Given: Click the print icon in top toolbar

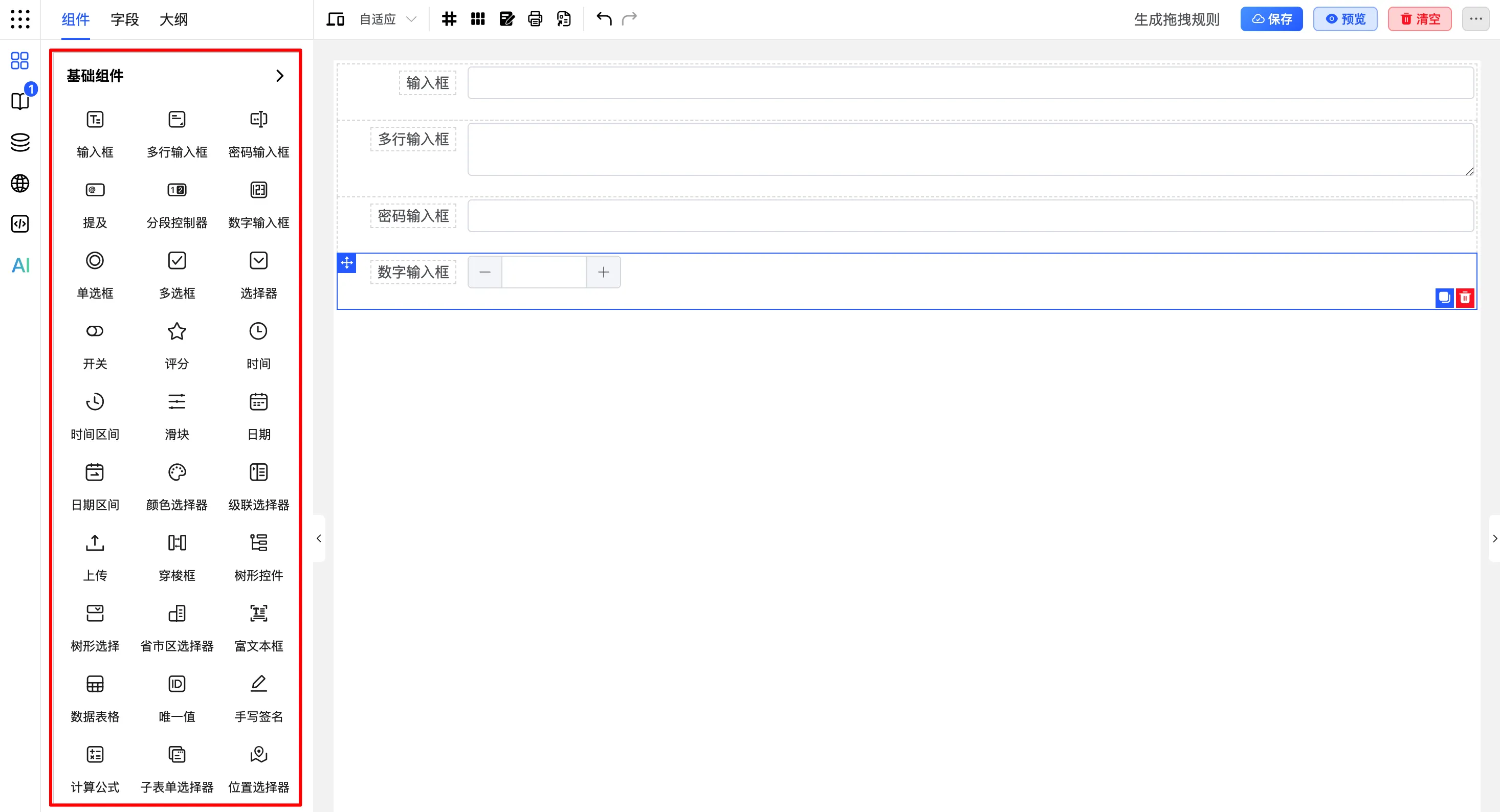Looking at the screenshot, I should click(x=535, y=19).
